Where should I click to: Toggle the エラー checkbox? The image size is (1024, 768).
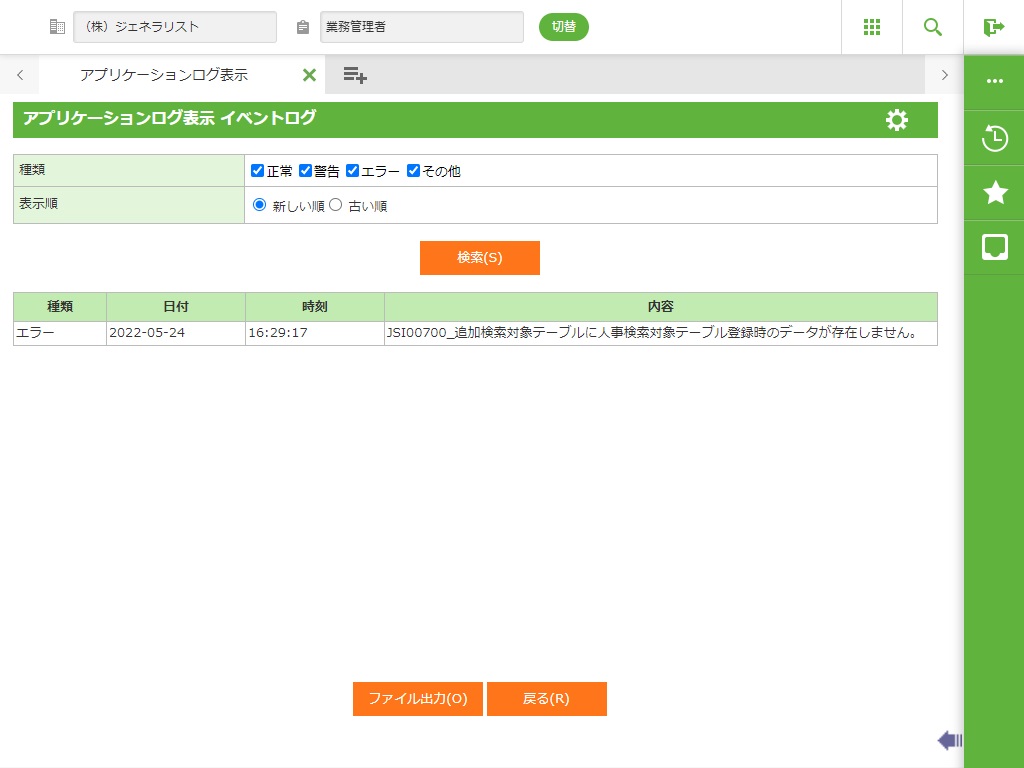click(x=353, y=171)
